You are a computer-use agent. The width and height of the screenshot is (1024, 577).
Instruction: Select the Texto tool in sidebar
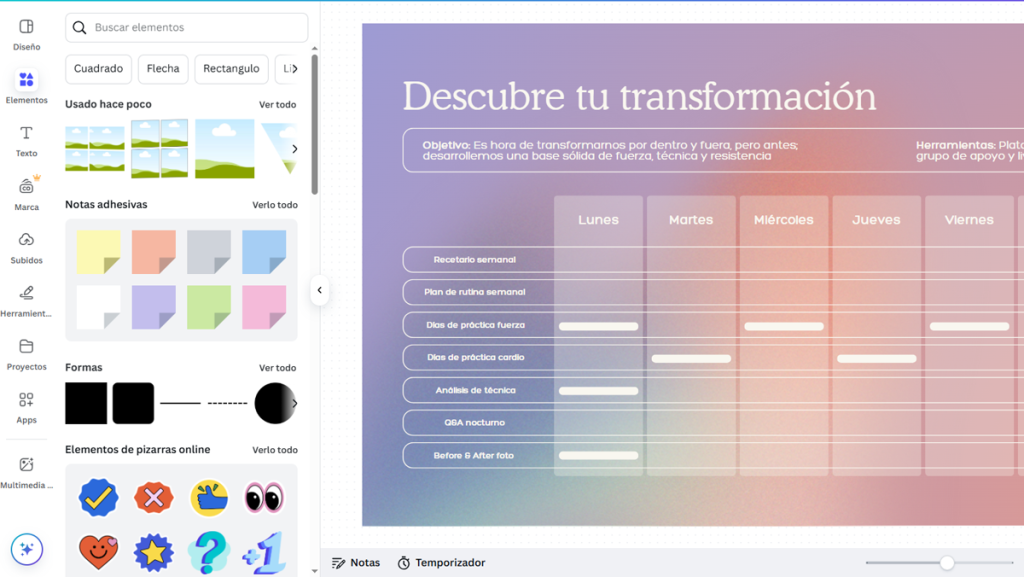click(x=27, y=140)
